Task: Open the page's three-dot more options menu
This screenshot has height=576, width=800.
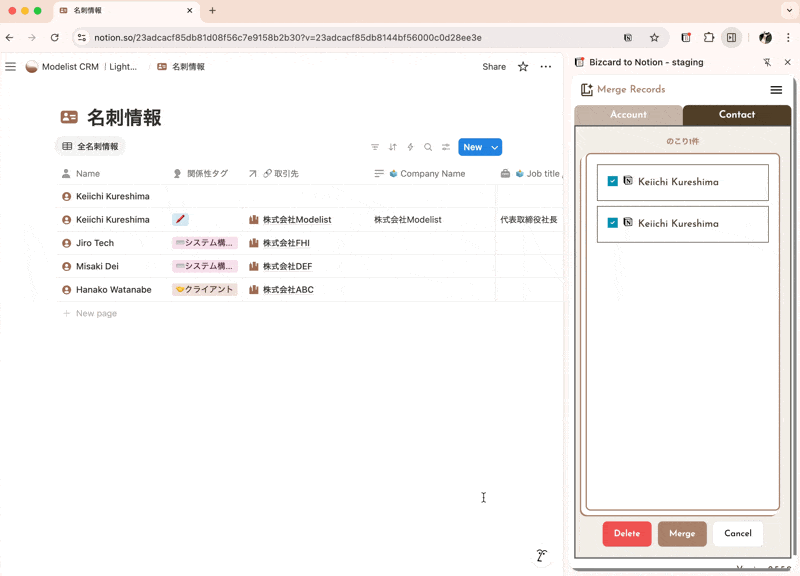Action: (x=546, y=67)
